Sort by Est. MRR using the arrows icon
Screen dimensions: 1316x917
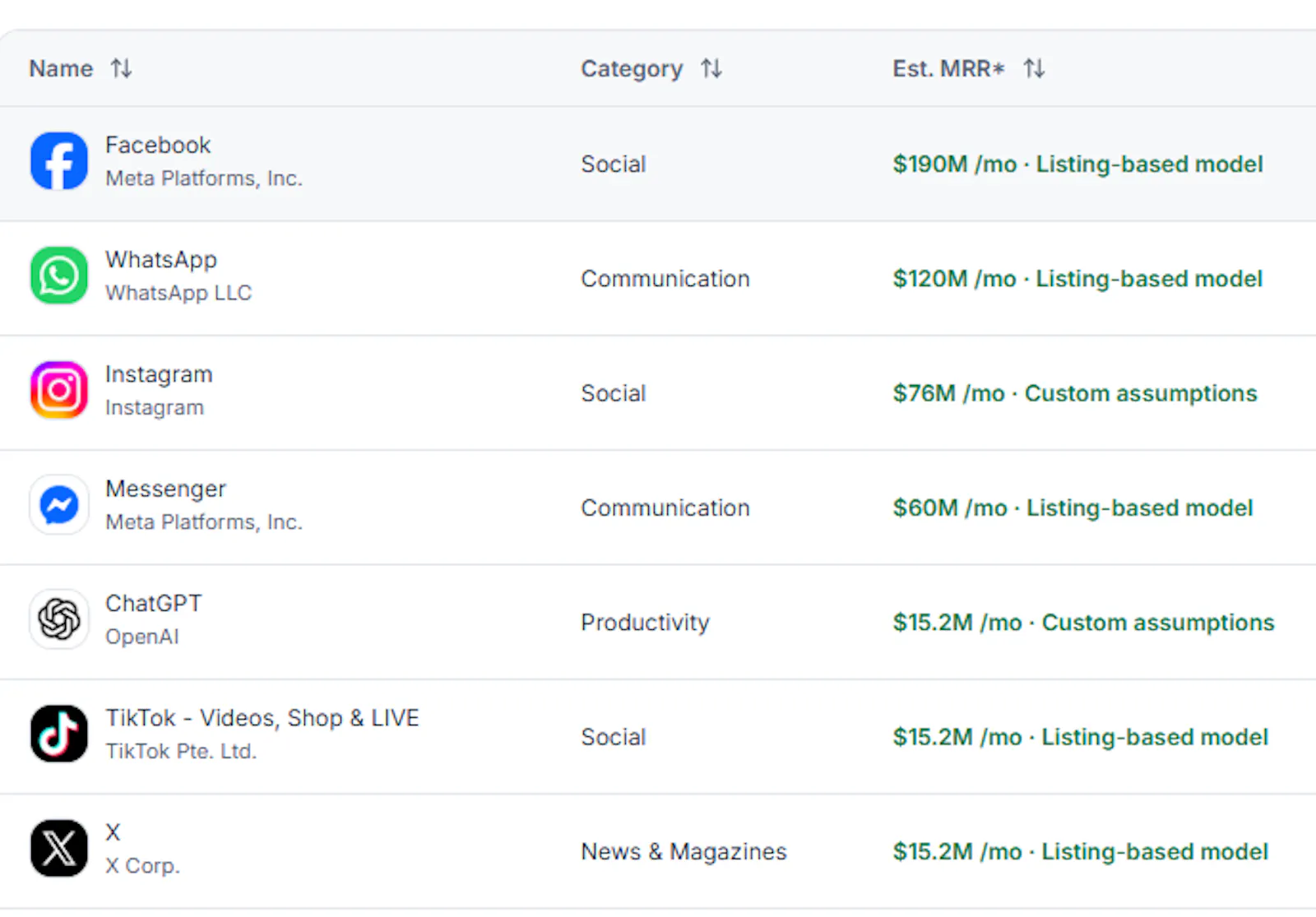[x=1035, y=68]
